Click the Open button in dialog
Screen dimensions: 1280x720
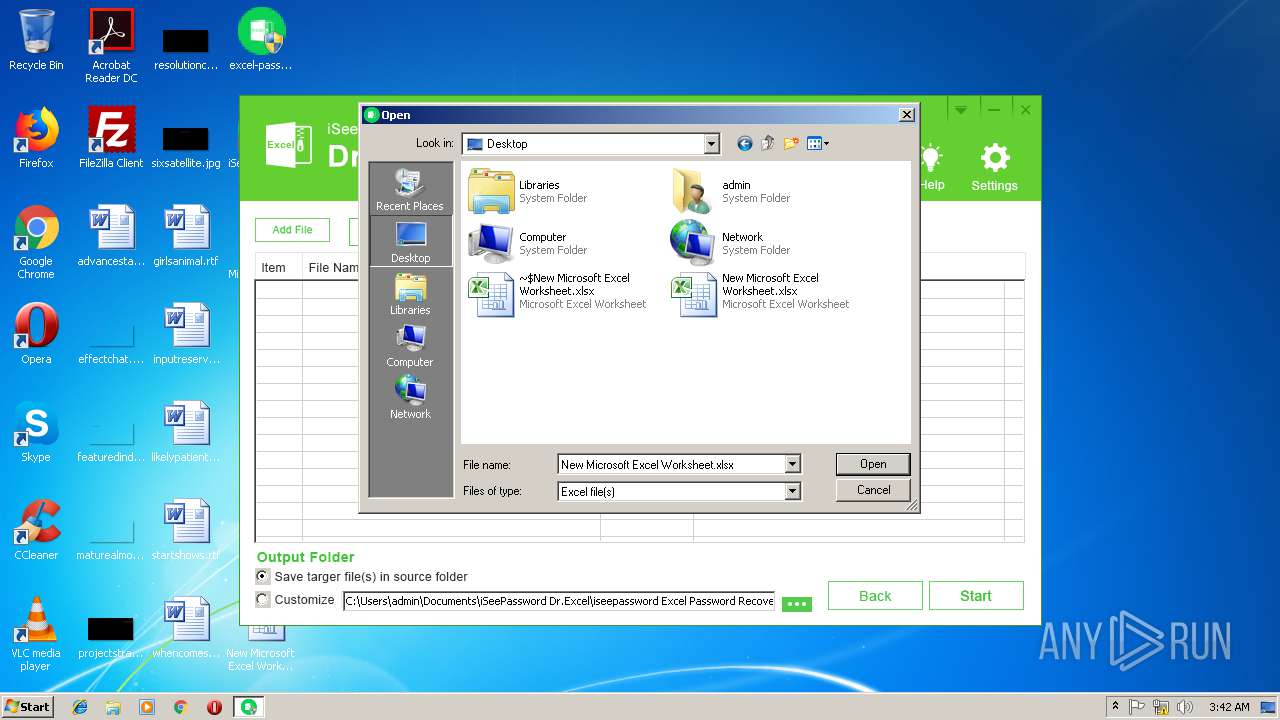point(873,464)
